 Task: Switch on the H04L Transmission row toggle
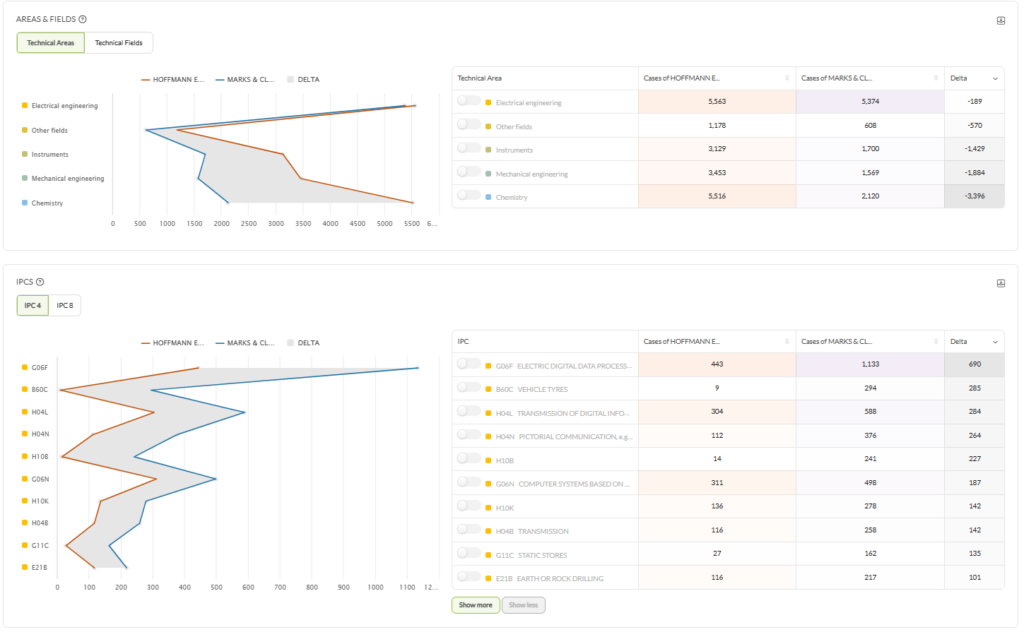click(x=469, y=411)
